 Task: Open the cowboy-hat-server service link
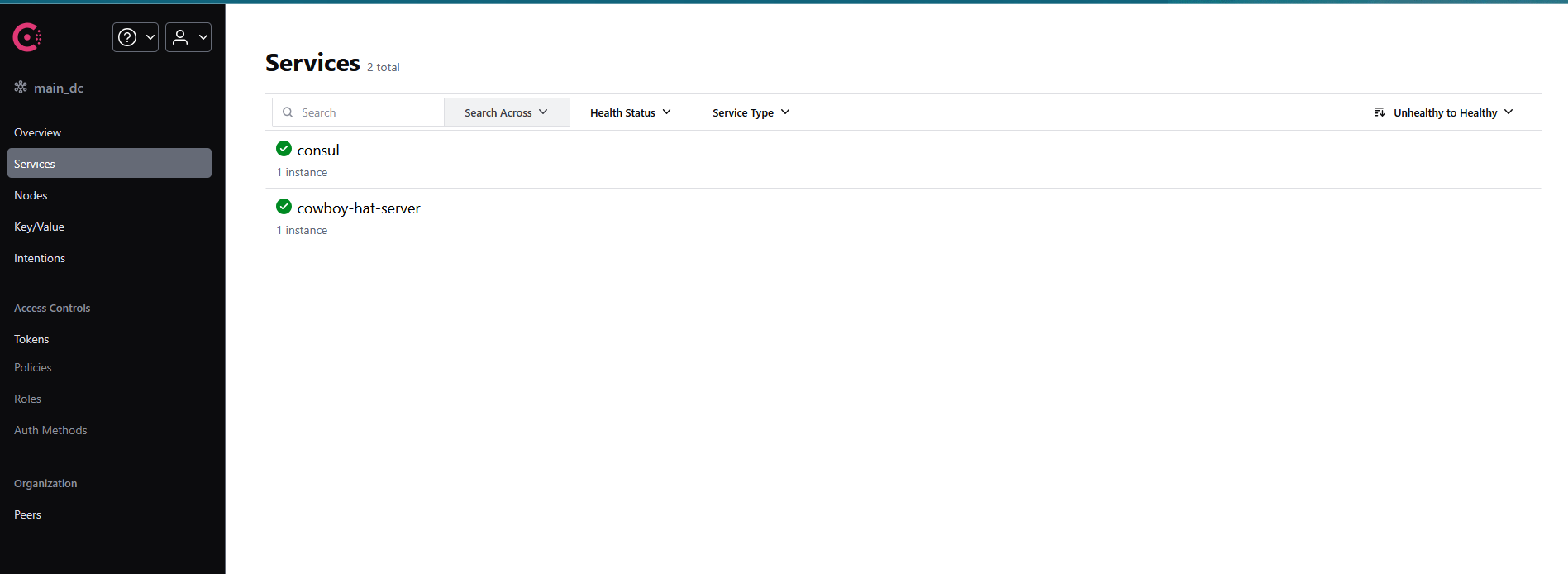pyautogui.click(x=359, y=208)
